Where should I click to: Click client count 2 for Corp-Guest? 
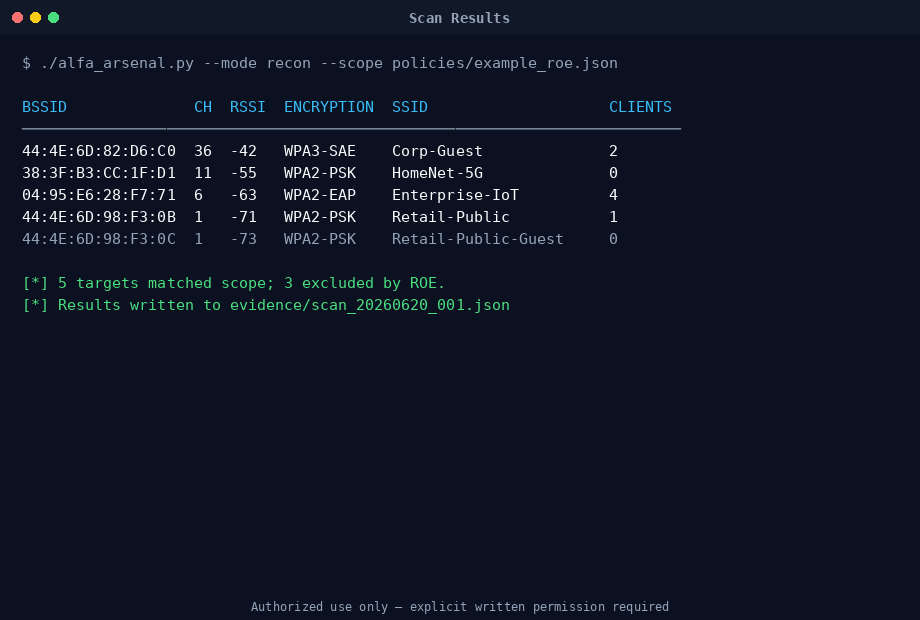coord(613,151)
